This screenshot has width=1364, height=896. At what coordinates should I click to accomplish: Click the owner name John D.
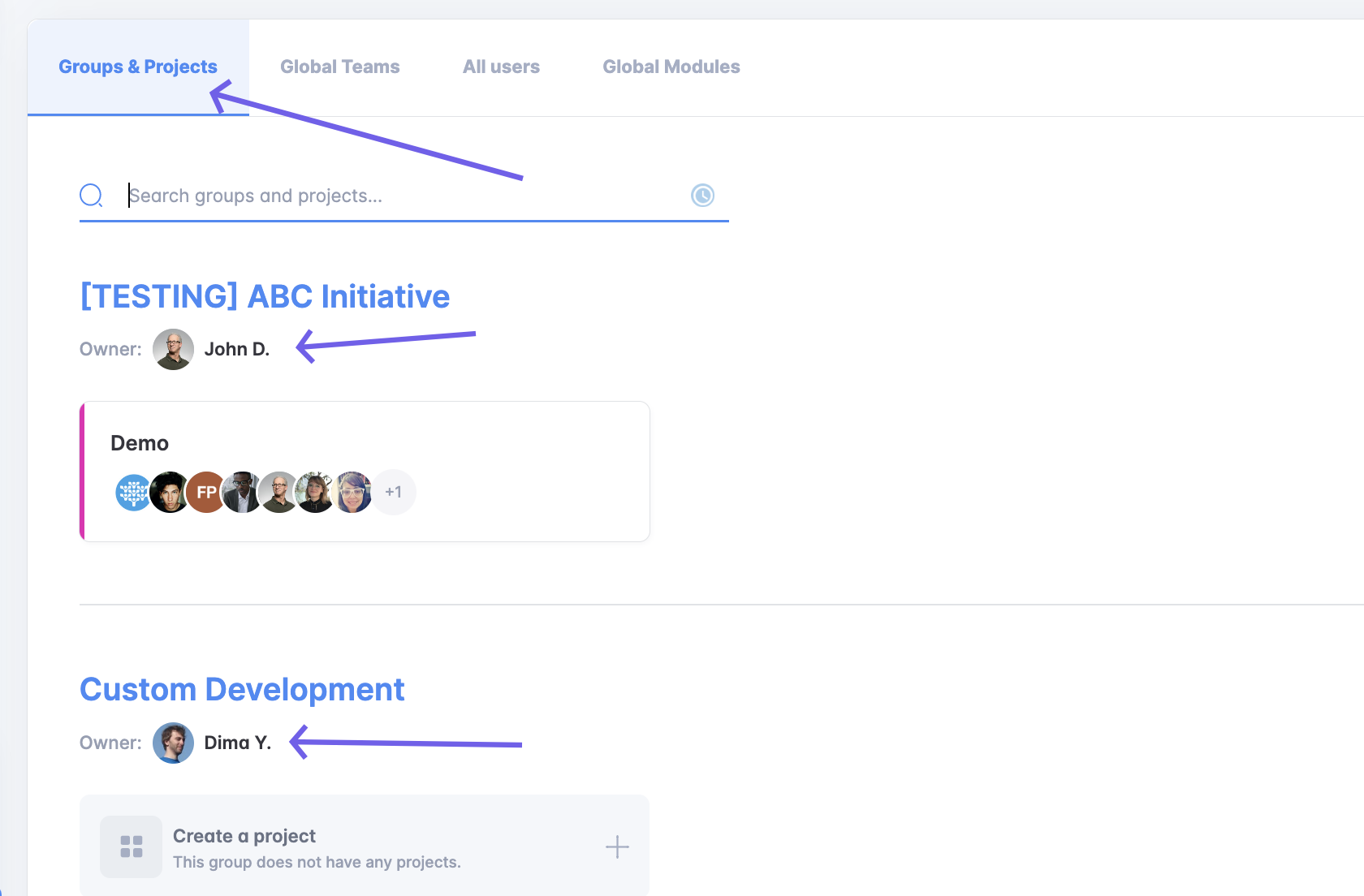pyautogui.click(x=236, y=350)
